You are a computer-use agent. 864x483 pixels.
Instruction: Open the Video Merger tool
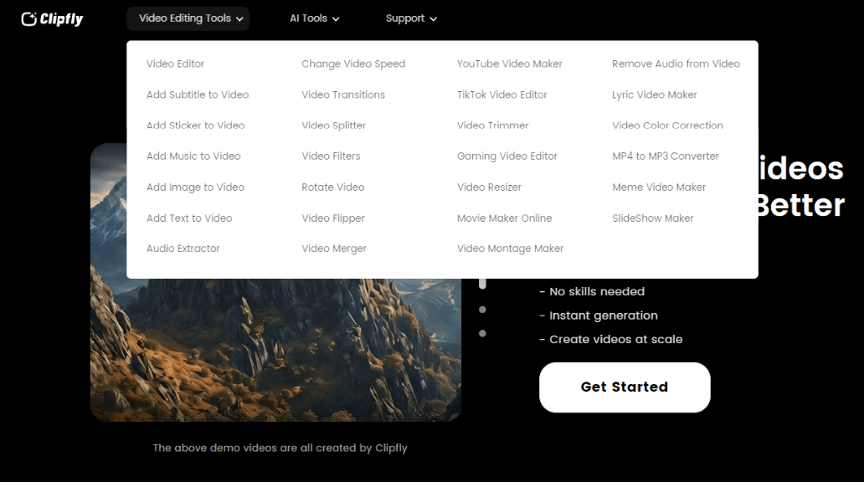tap(334, 248)
